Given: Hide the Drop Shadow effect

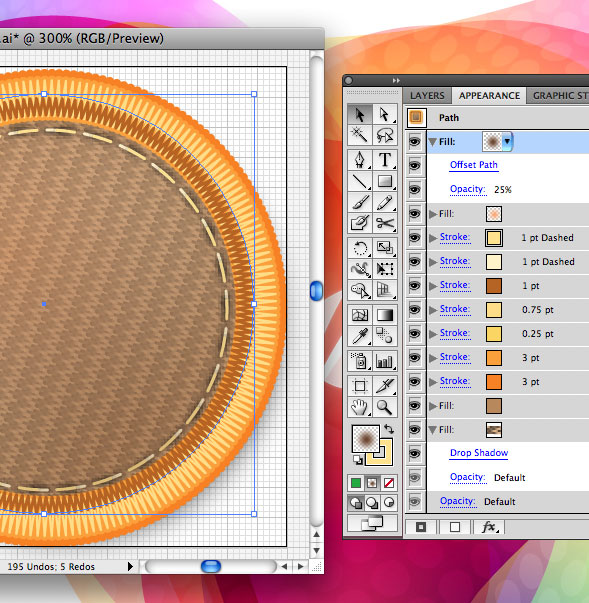Looking at the screenshot, I should (x=414, y=453).
